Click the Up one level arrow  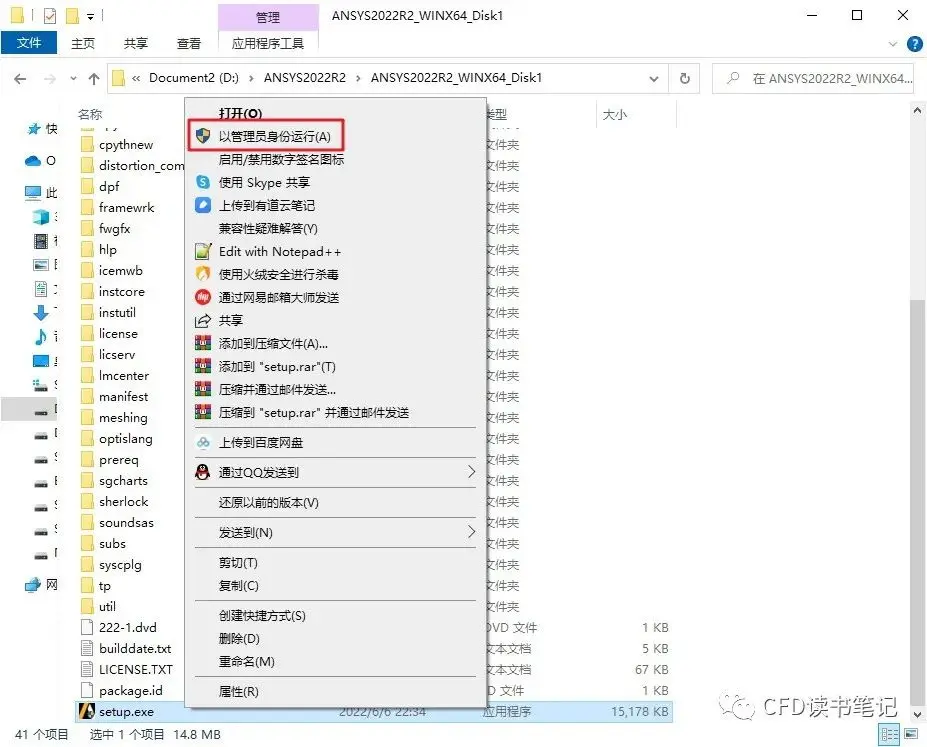(x=93, y=79)
